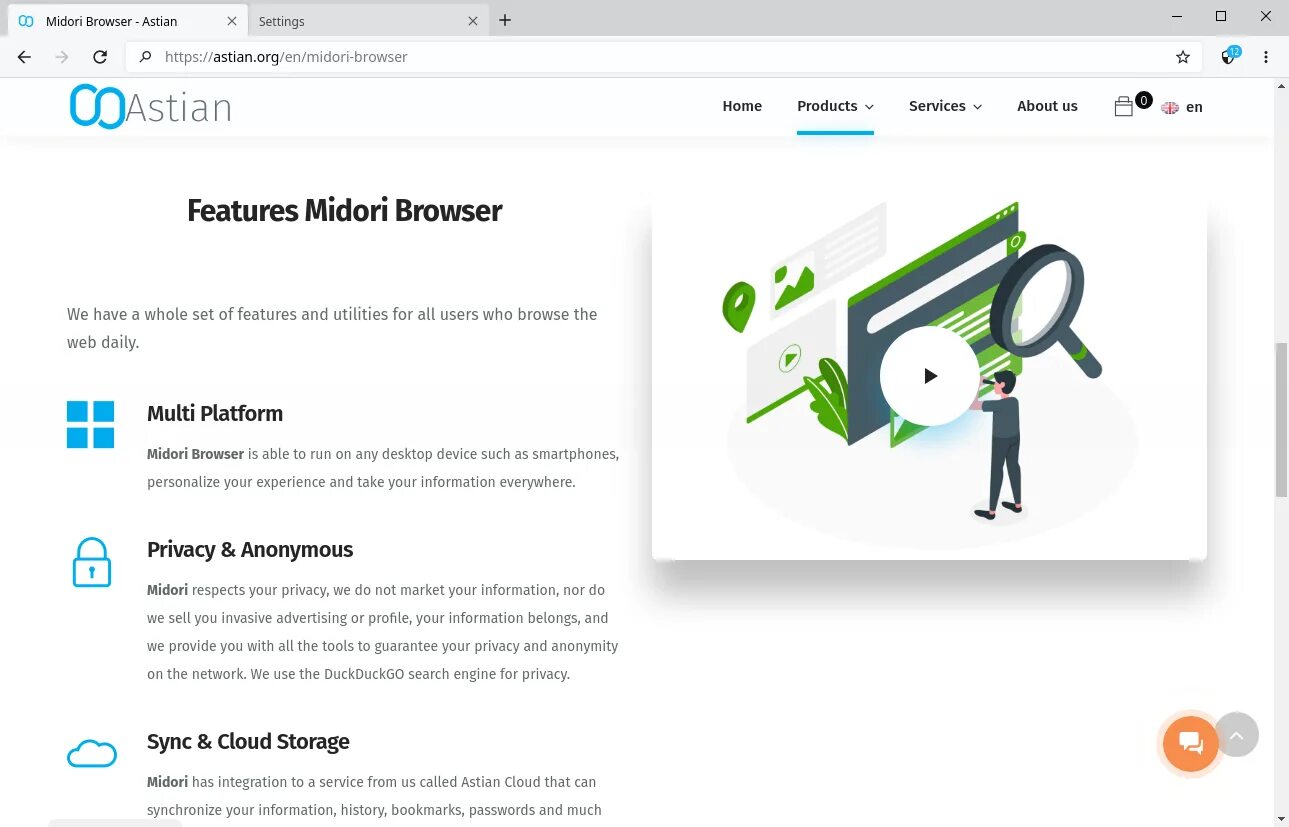The width and height of the screenshot is (1289, 827).
Task: Click the Privacy & Anonymous heading
Action: point(250,549)
